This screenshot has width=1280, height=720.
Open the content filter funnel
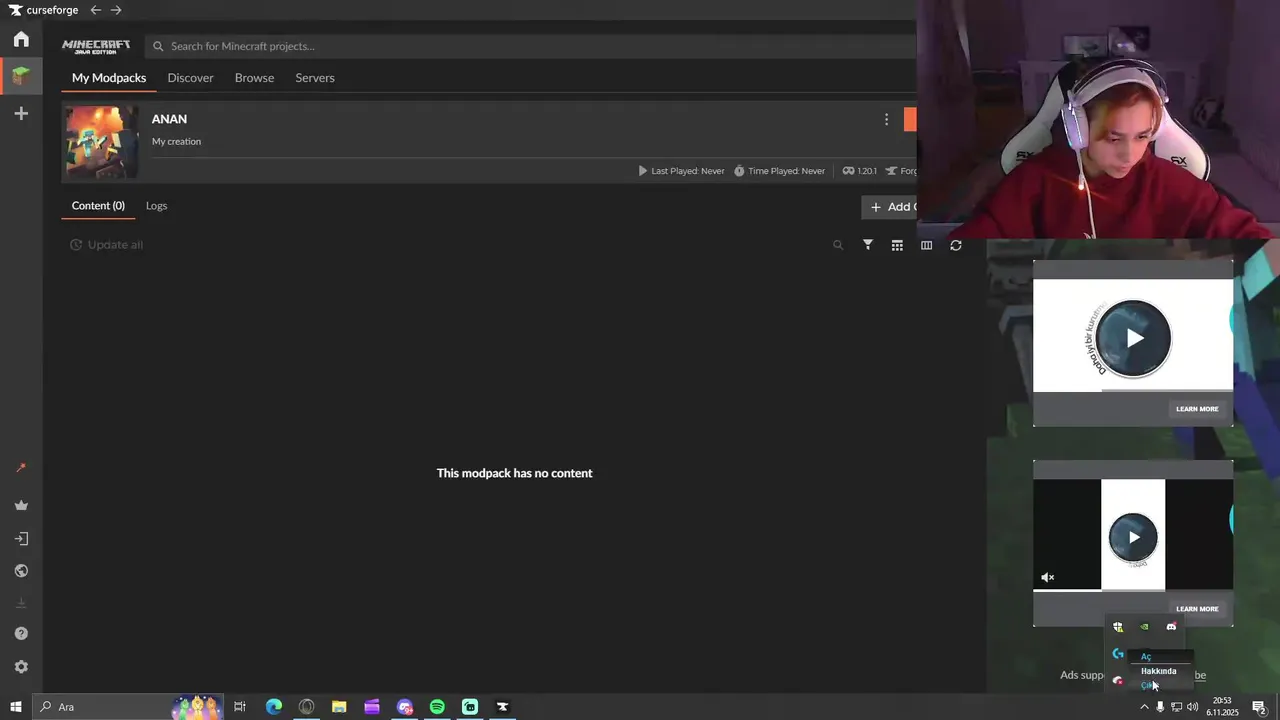(868, 245)
